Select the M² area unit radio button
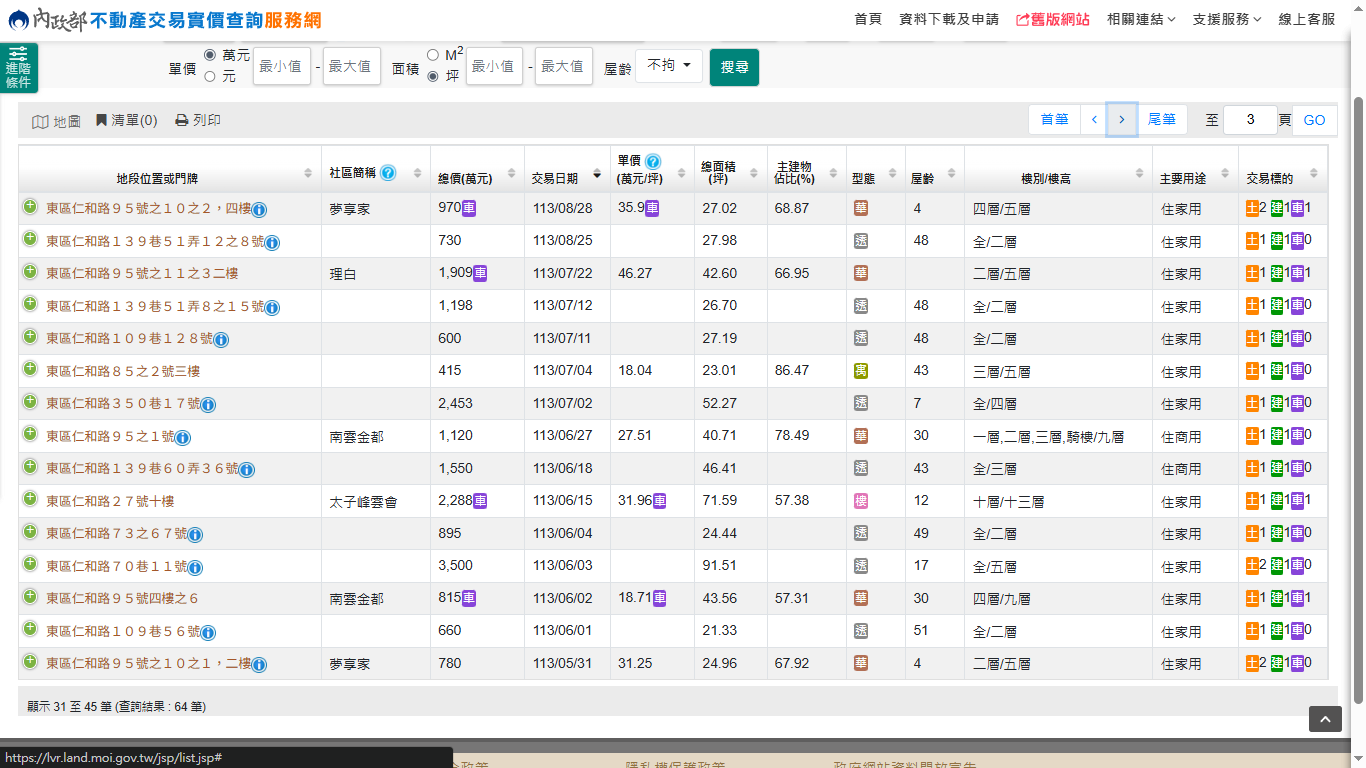Image resolution: width=1366 pixels, height=768 pixels. coord(433,55)
